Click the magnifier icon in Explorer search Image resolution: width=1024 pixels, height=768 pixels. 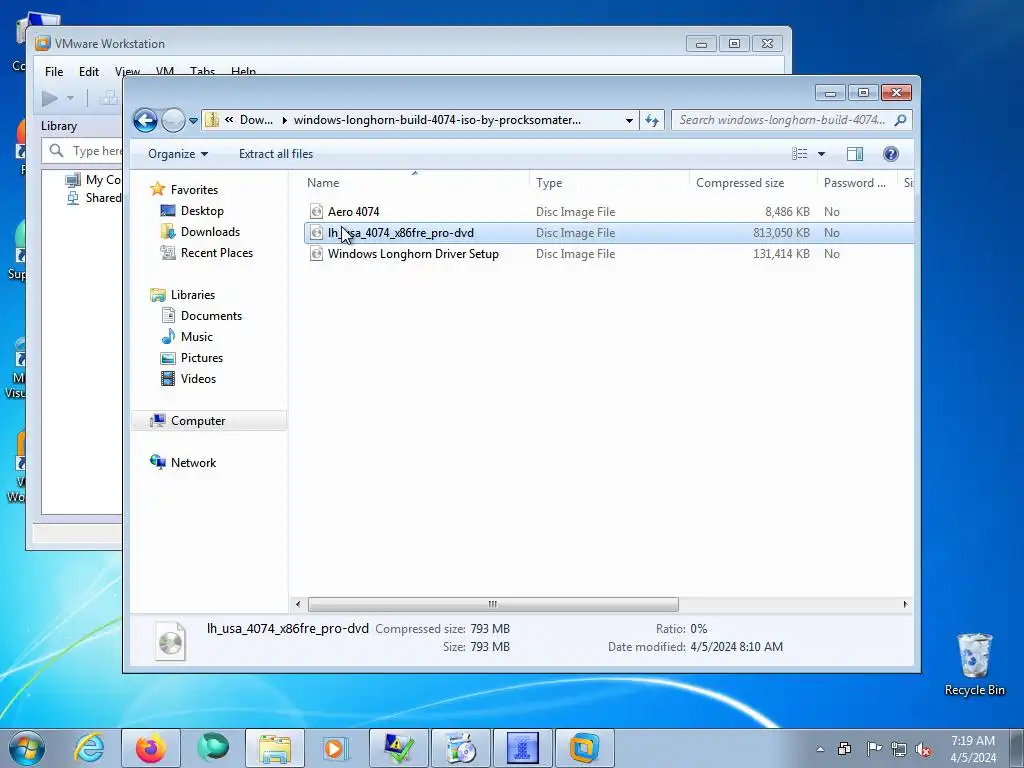(x=901, y=120)
